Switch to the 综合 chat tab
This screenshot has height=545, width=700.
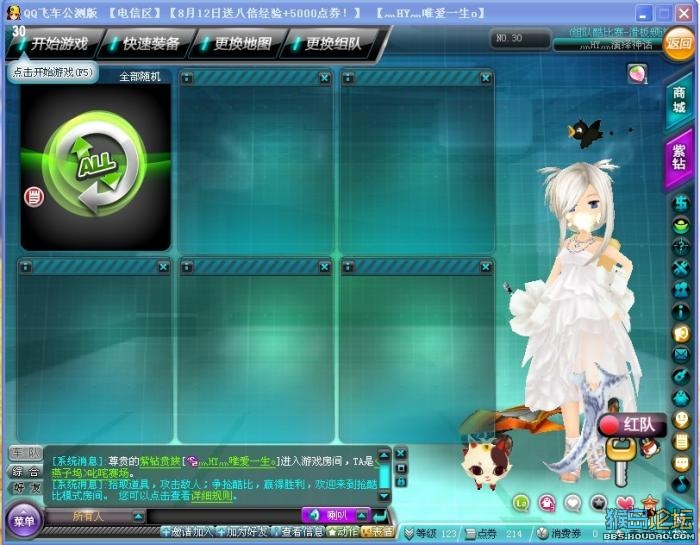[x=26, y=471]
